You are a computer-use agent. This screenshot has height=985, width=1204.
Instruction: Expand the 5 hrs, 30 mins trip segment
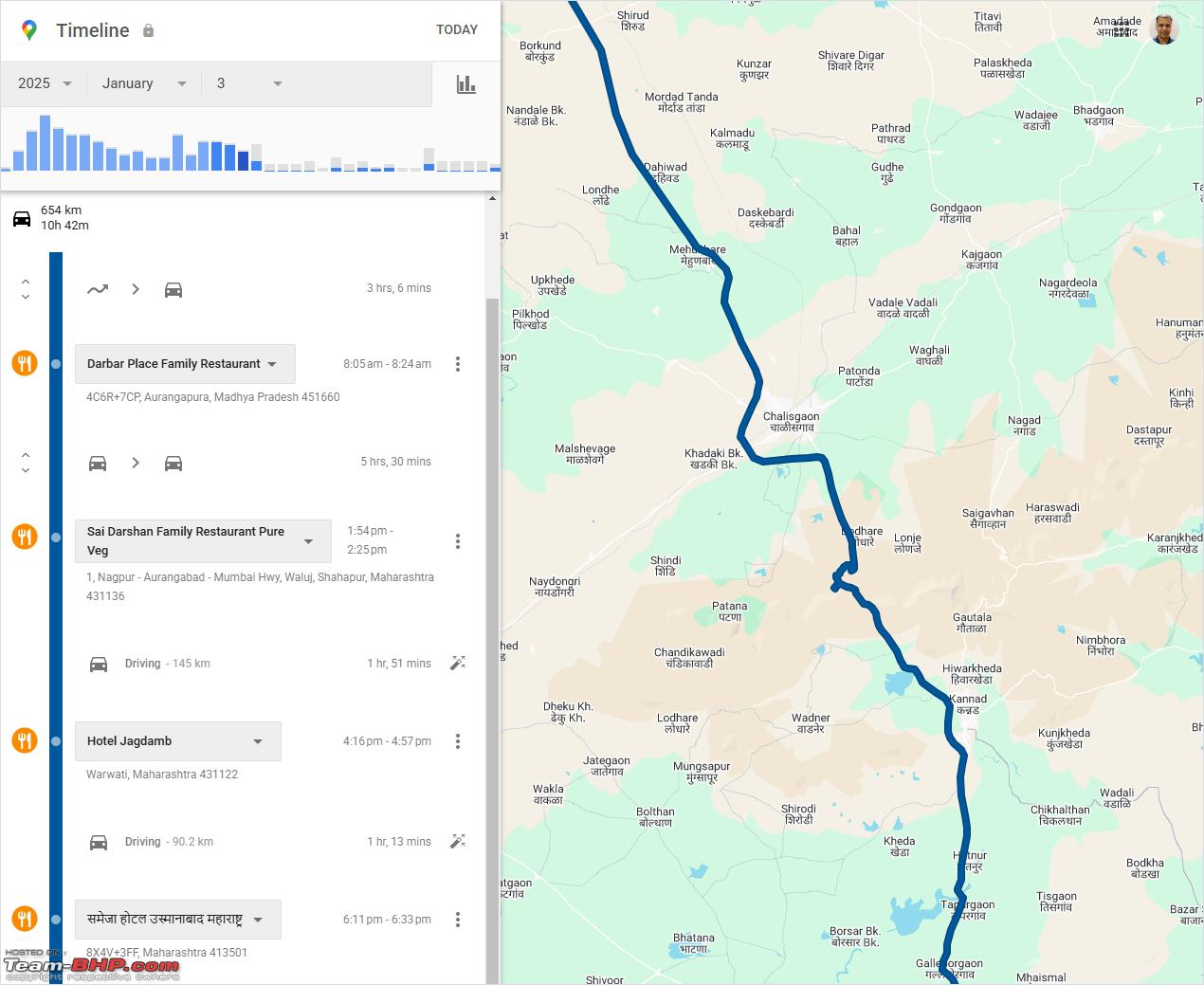pyautogui.click(x=26, y=463)
